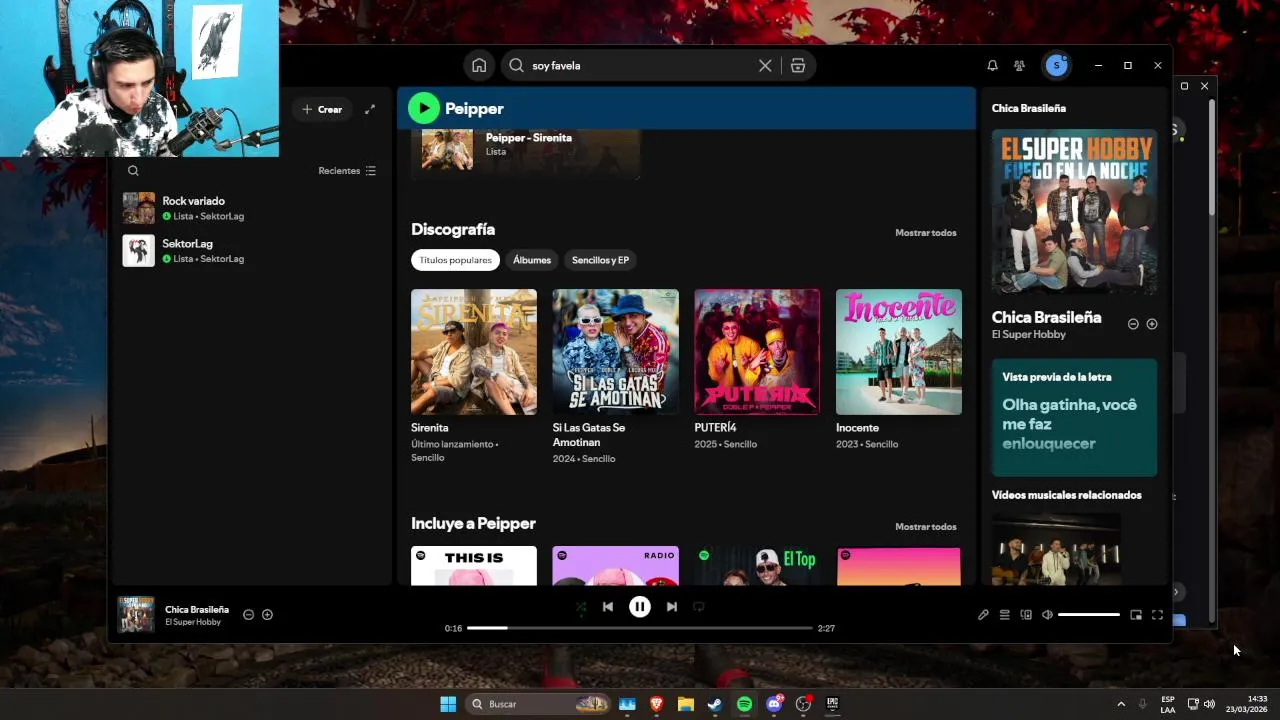Add Chica Brasileña via plus in player bar
Image resolution: width=1280 pixels, height=720 pixels.
[267, 615]
